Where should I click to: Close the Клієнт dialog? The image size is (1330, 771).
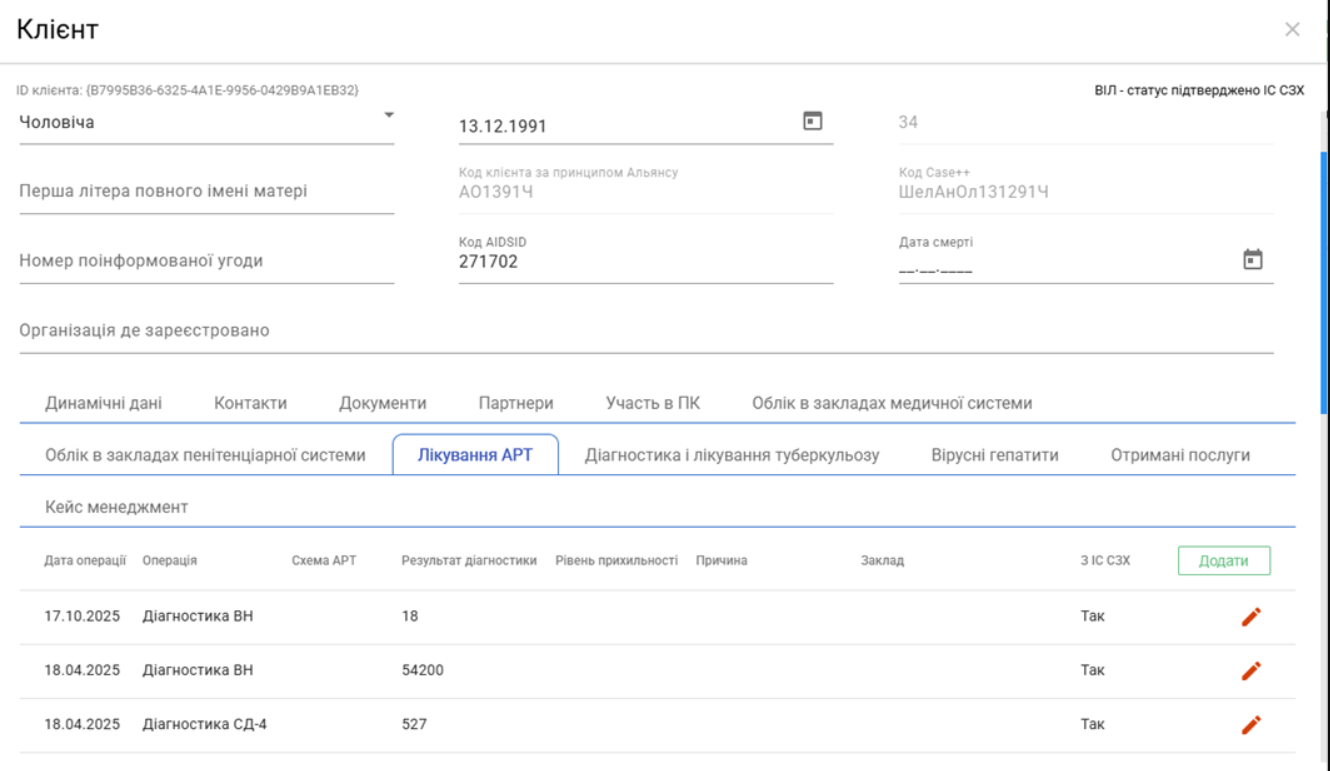point(1292,30)
